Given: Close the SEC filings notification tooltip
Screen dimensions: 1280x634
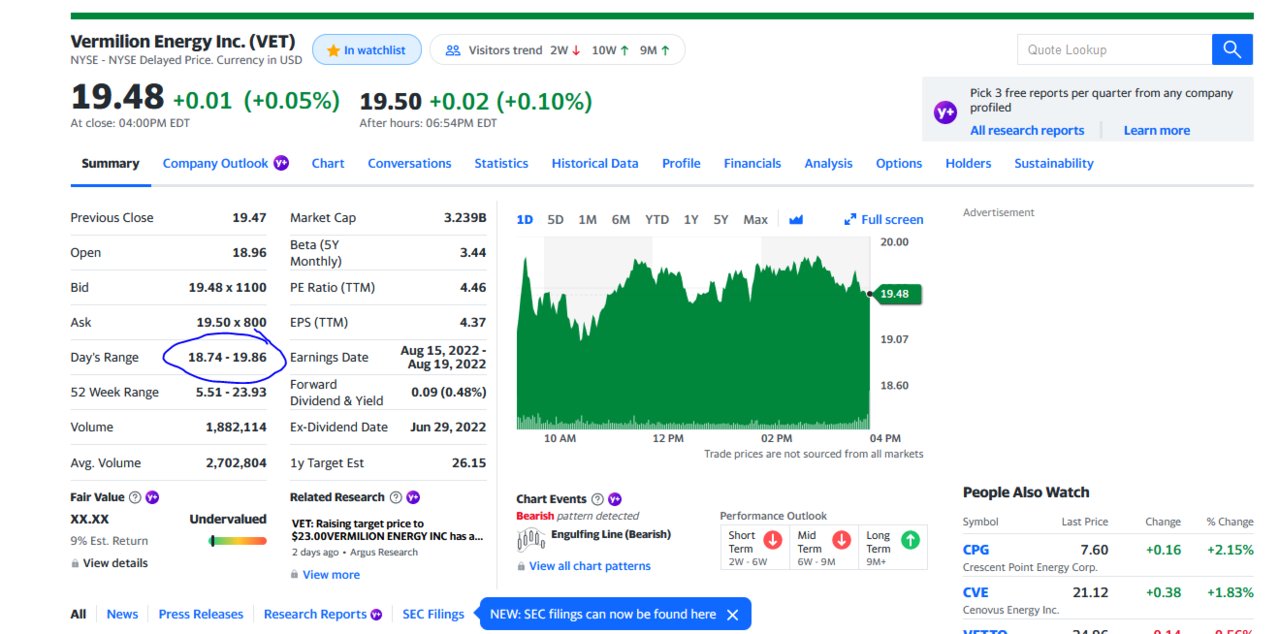Looking at the screenshot, I should tap(732, 615).
